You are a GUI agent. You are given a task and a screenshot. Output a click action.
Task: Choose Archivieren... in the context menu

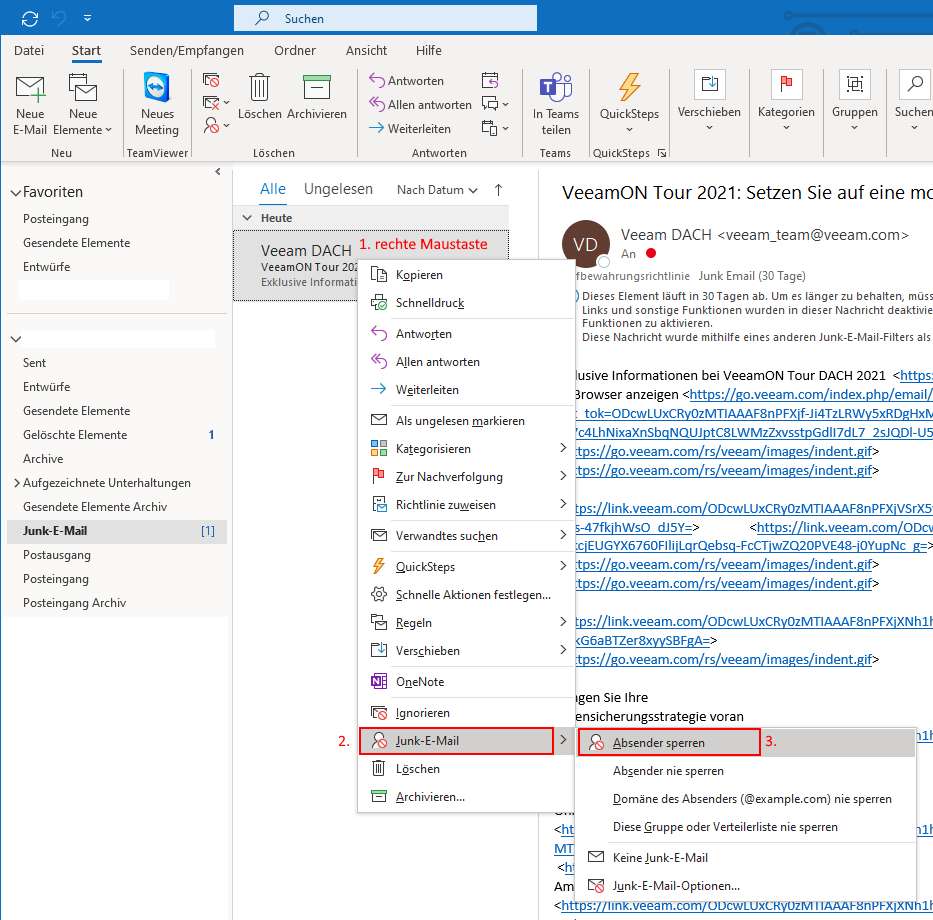(x=466, y=796)
